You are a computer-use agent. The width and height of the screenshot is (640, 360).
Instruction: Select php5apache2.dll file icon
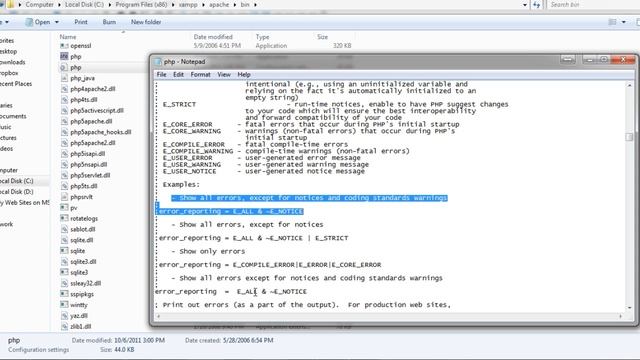[x=64, y=143]
